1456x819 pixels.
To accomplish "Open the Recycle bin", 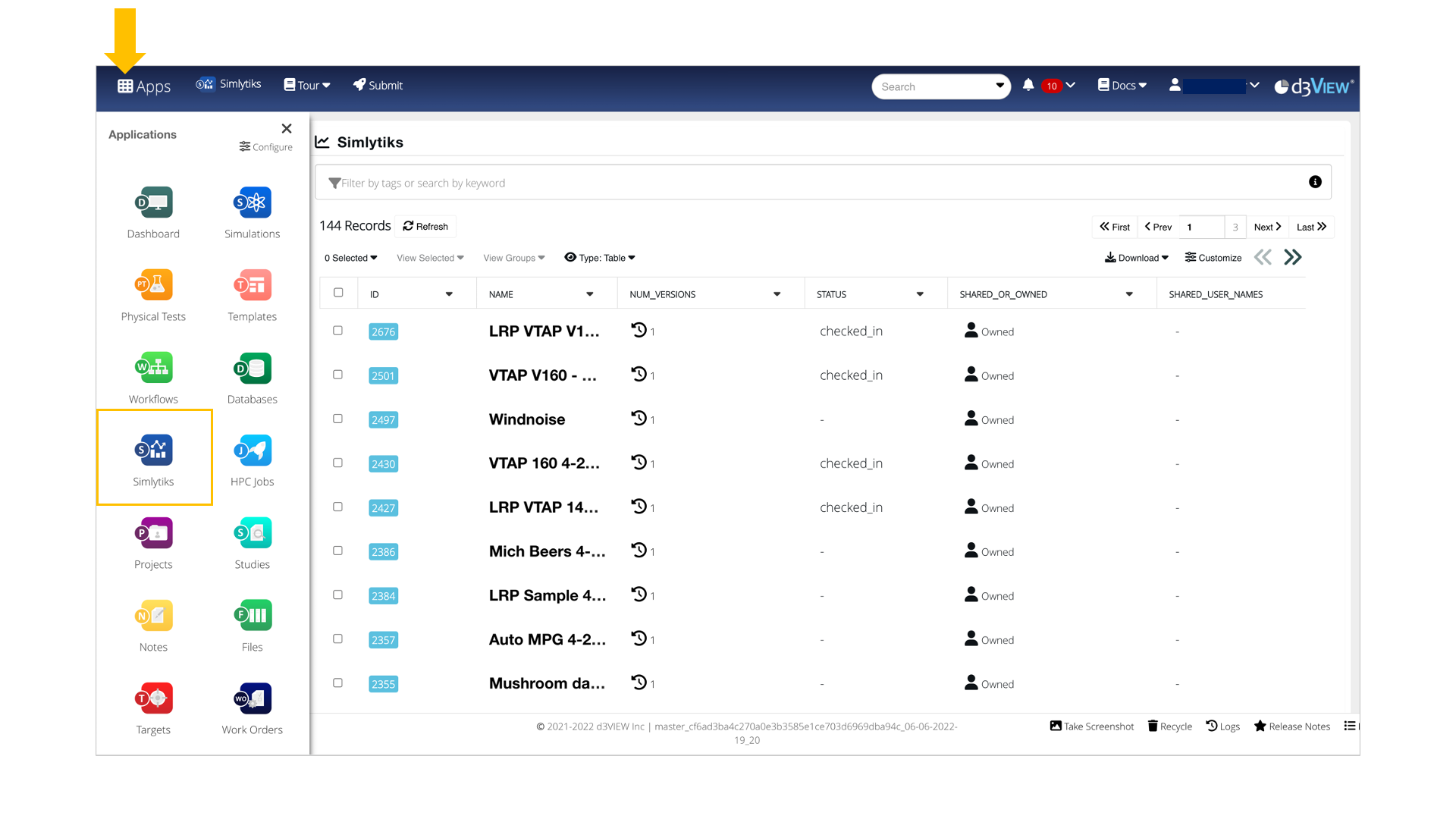I will [1169, 726].
